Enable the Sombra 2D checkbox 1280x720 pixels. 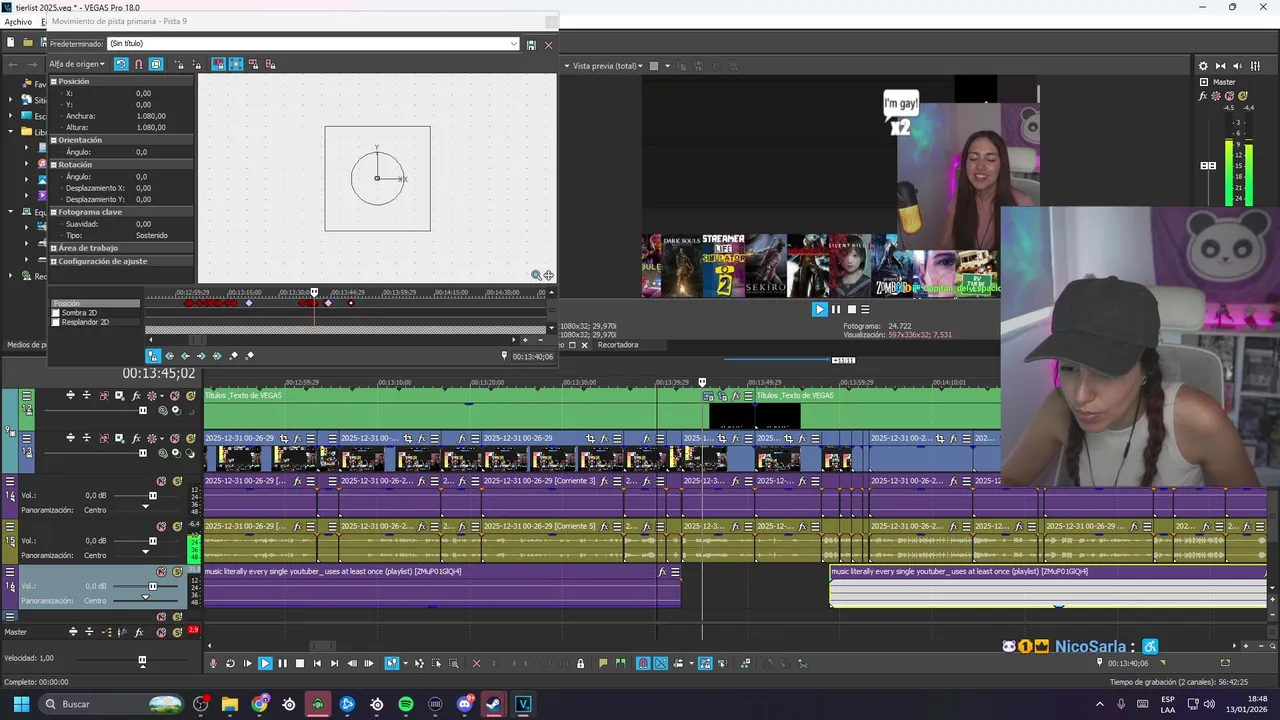point(56,313)
